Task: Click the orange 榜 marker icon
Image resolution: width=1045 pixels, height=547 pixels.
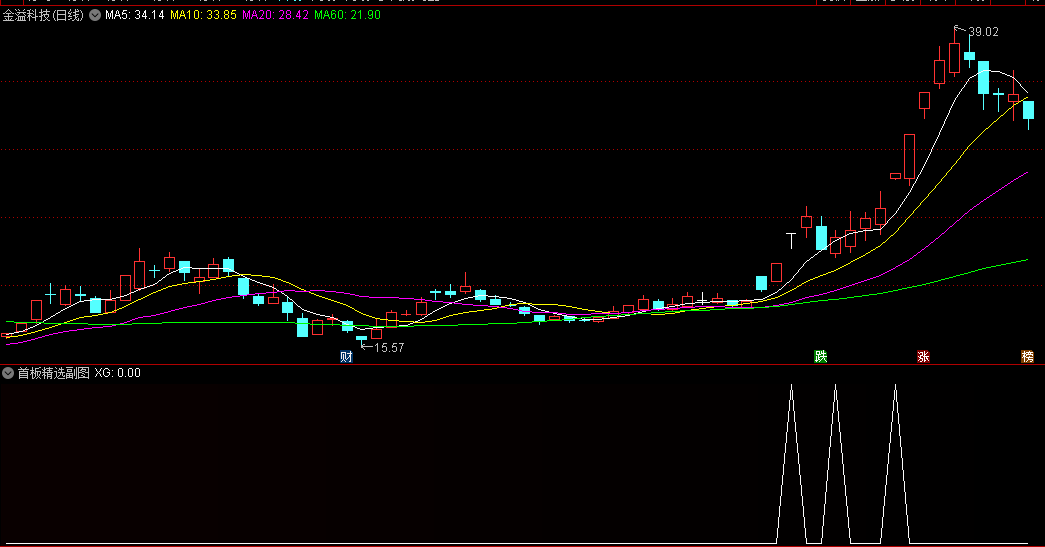Action: tap(1028, 356)
